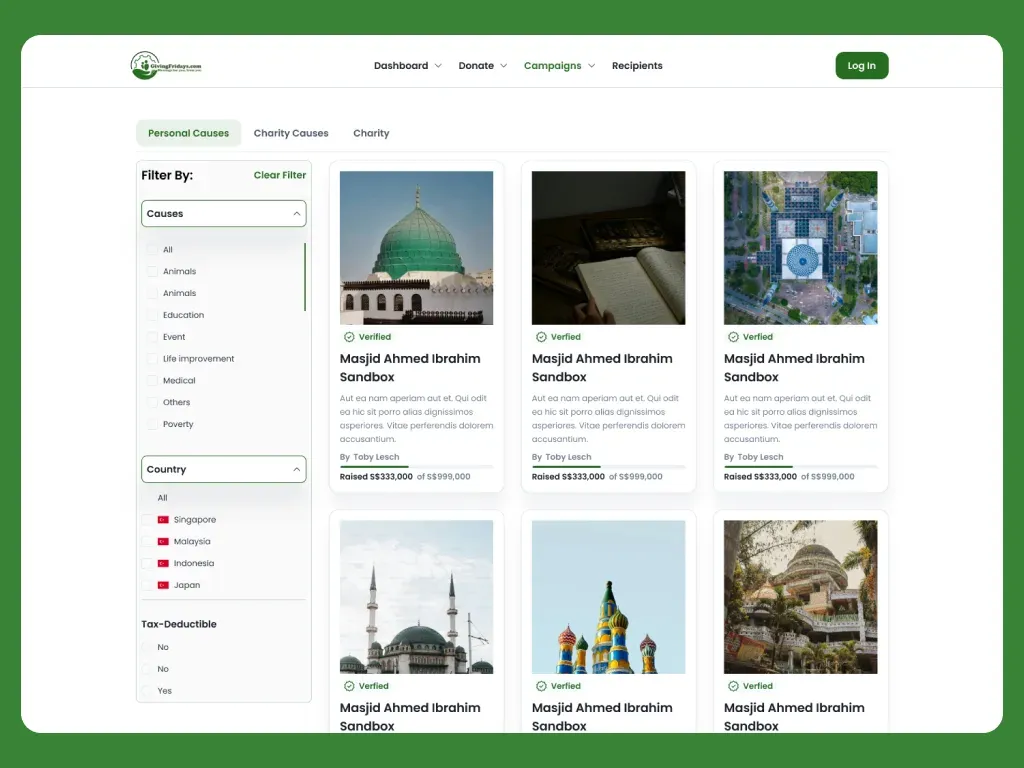
Task: Click verified check icon on white minarets mosque card
Action: 349,686
